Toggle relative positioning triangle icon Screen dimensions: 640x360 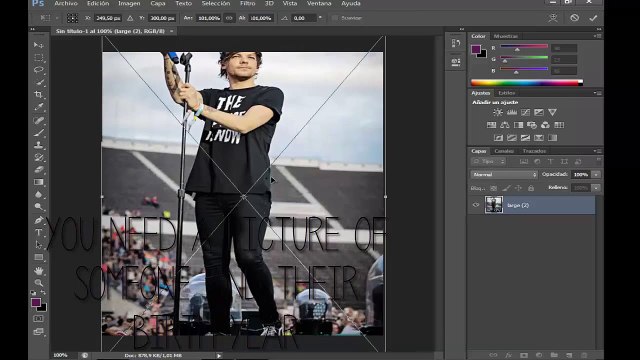point(130,18)
